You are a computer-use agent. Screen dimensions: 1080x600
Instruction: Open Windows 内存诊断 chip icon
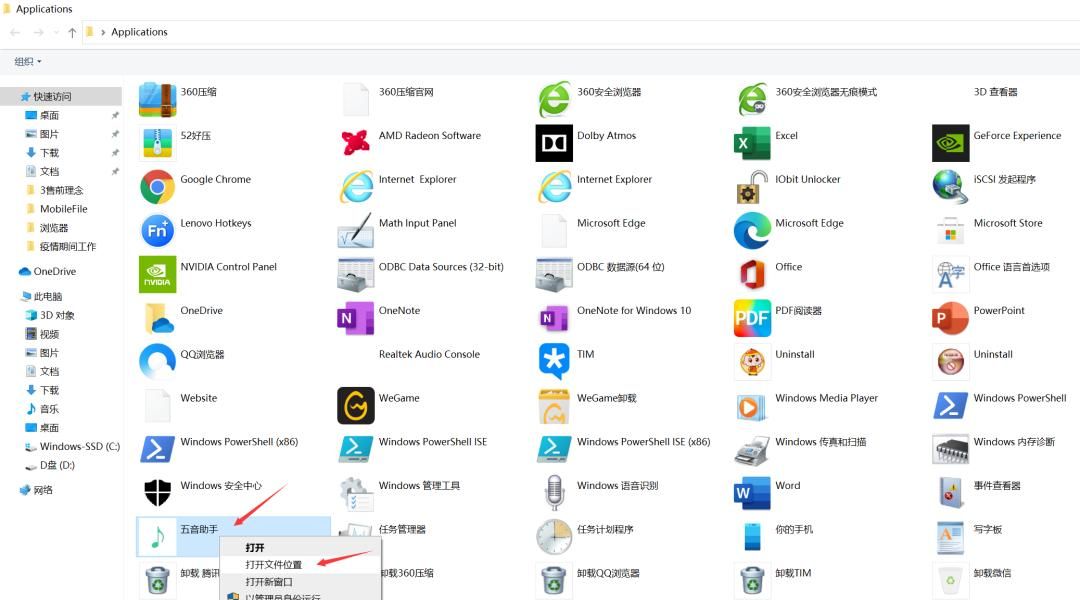tap(951, 449)
